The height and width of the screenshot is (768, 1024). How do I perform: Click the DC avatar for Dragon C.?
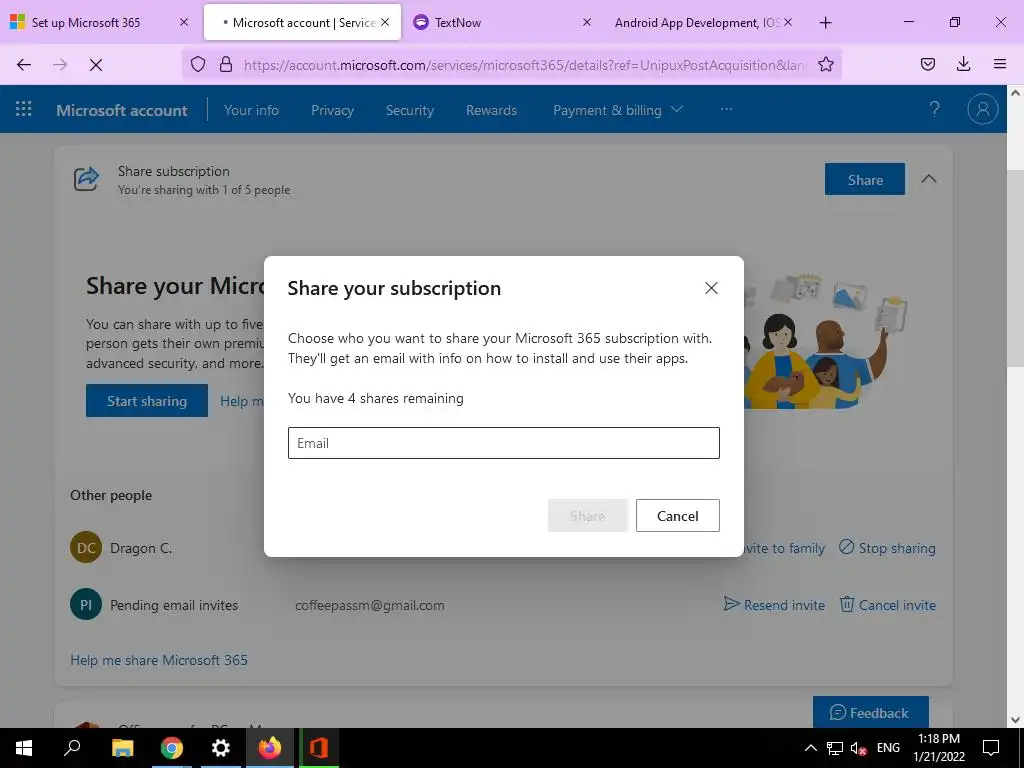(x=86, y=547)
